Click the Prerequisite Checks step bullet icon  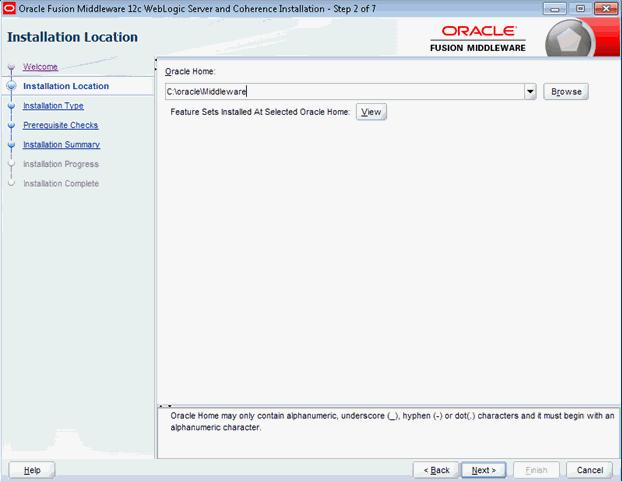[11, 125]
